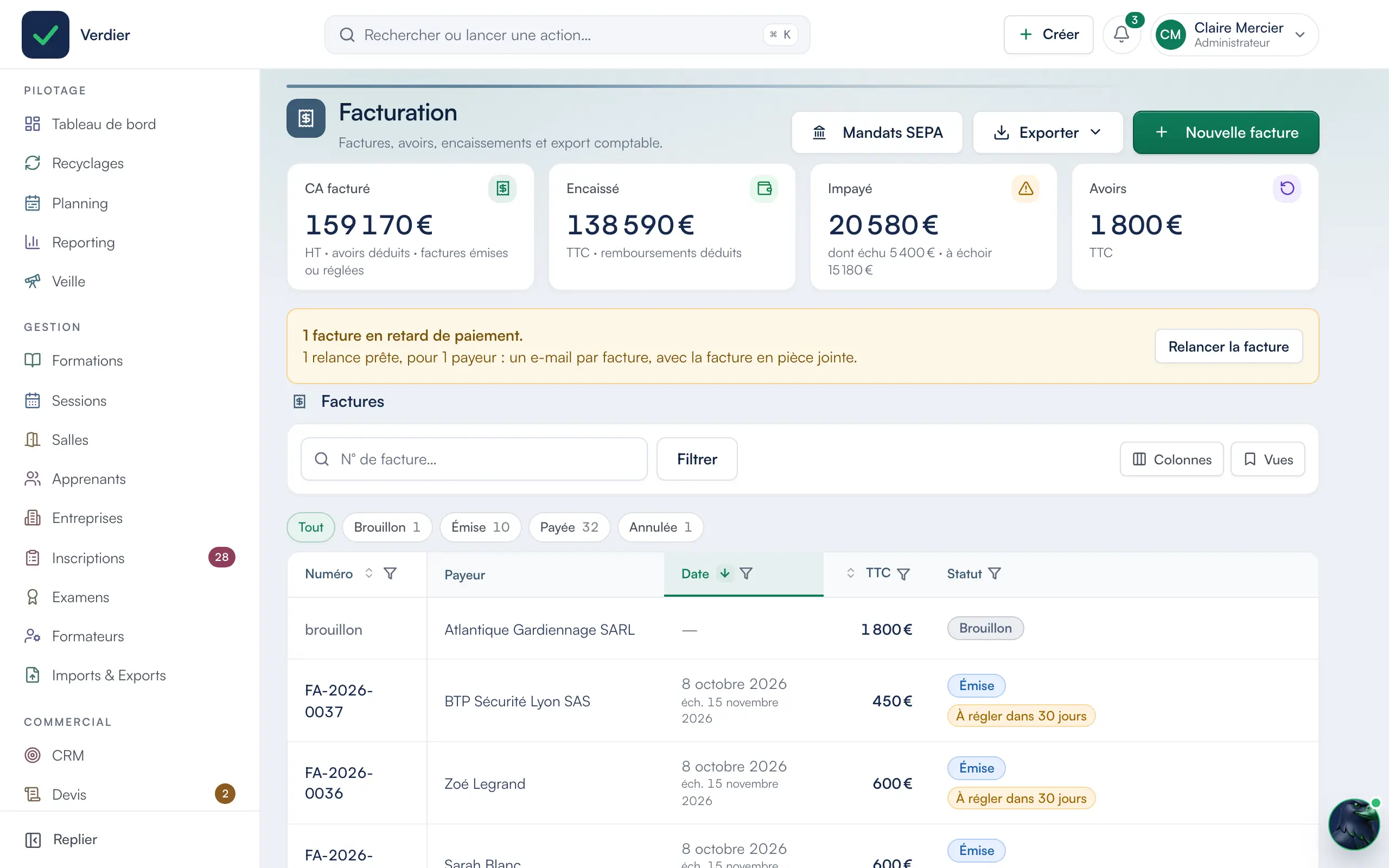Toggle Date descending sort arrow

(725, 573)
